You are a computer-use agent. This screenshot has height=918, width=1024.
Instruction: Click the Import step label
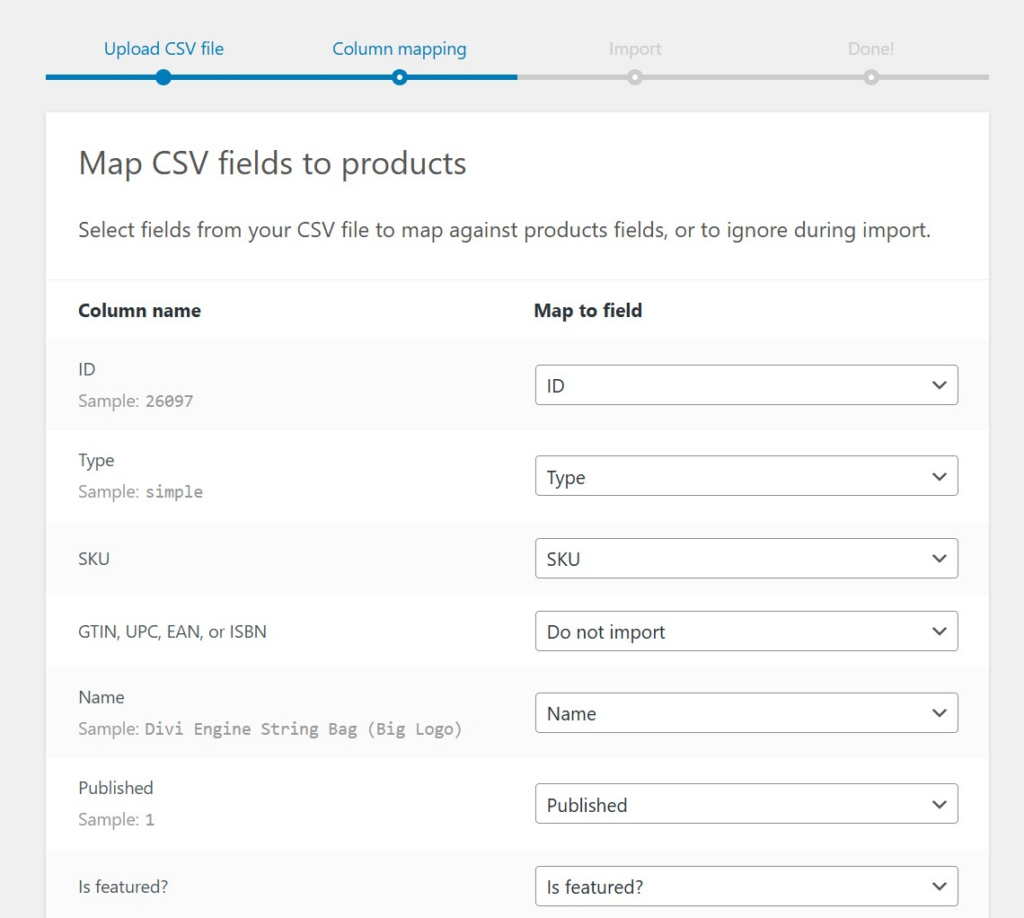pyautogui.click(x=635, y=48)
